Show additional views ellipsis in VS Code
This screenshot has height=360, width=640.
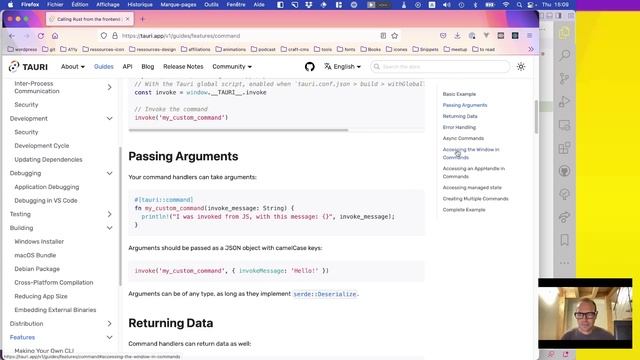[564, 263]
